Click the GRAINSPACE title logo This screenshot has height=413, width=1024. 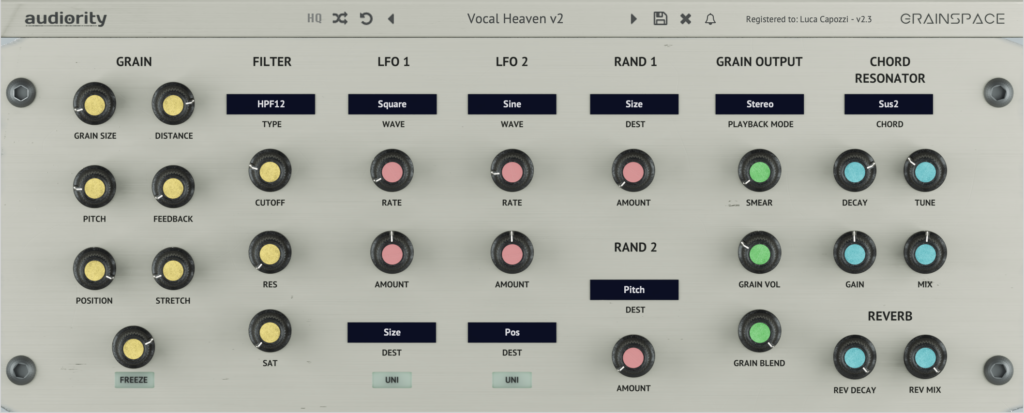pos(953,19)
